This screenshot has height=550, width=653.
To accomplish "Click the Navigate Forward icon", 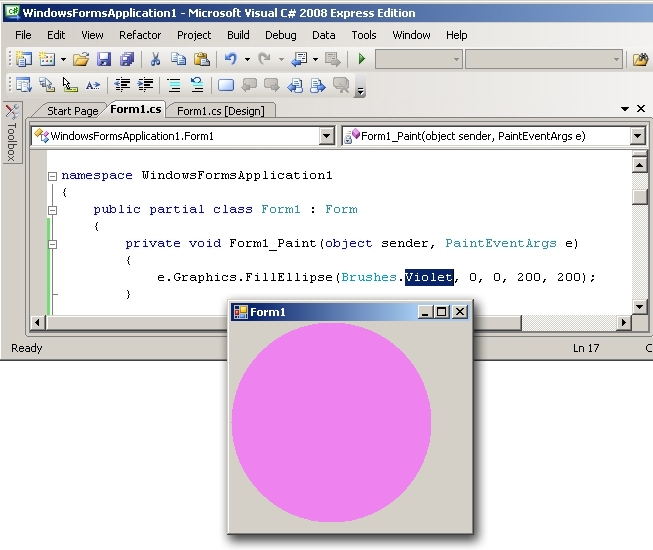I will [x=332, y=59].
